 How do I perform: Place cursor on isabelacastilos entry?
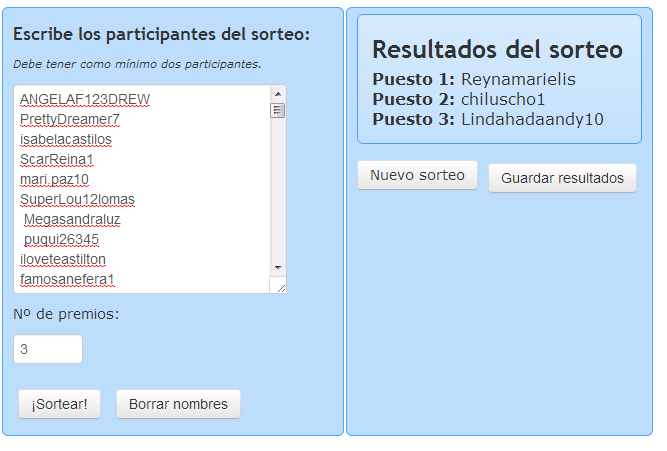(66, 139)
